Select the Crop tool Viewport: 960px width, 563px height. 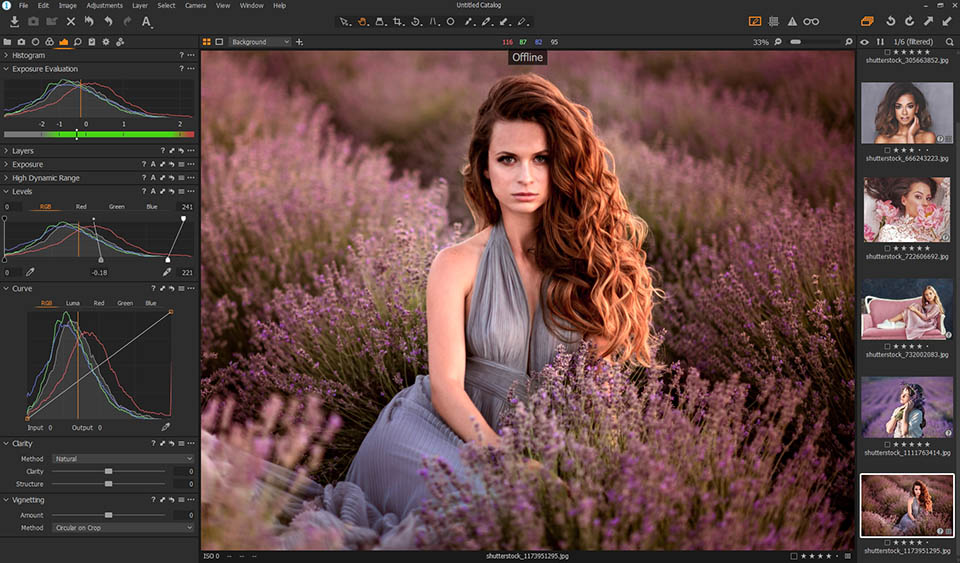[x=398, y=21]
